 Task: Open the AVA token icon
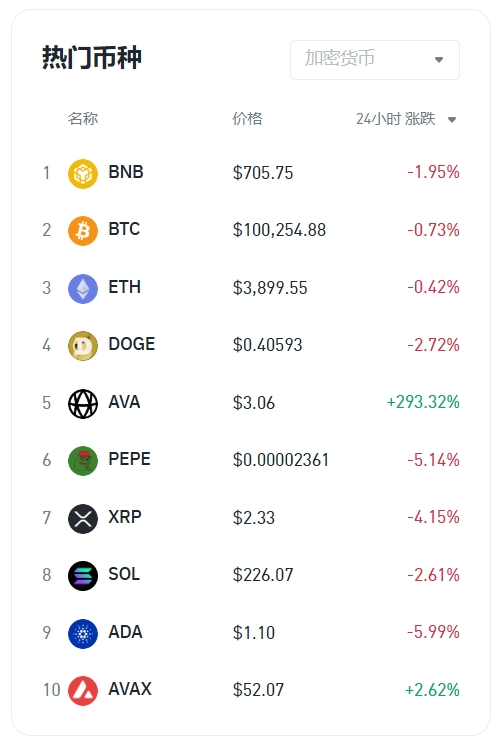[x=83, y=404]
